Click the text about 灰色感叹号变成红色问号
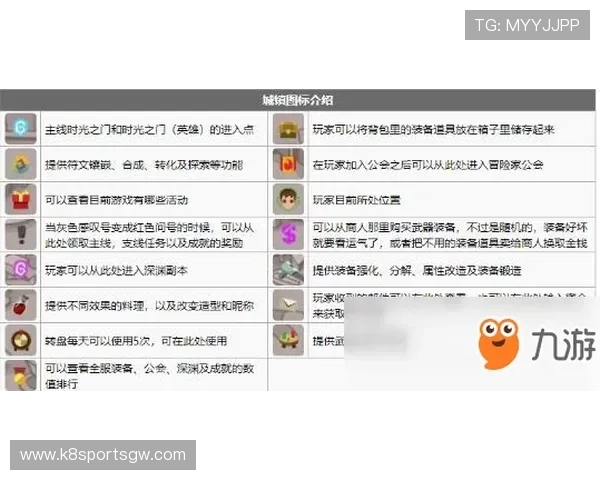 (x=149, y=235)
